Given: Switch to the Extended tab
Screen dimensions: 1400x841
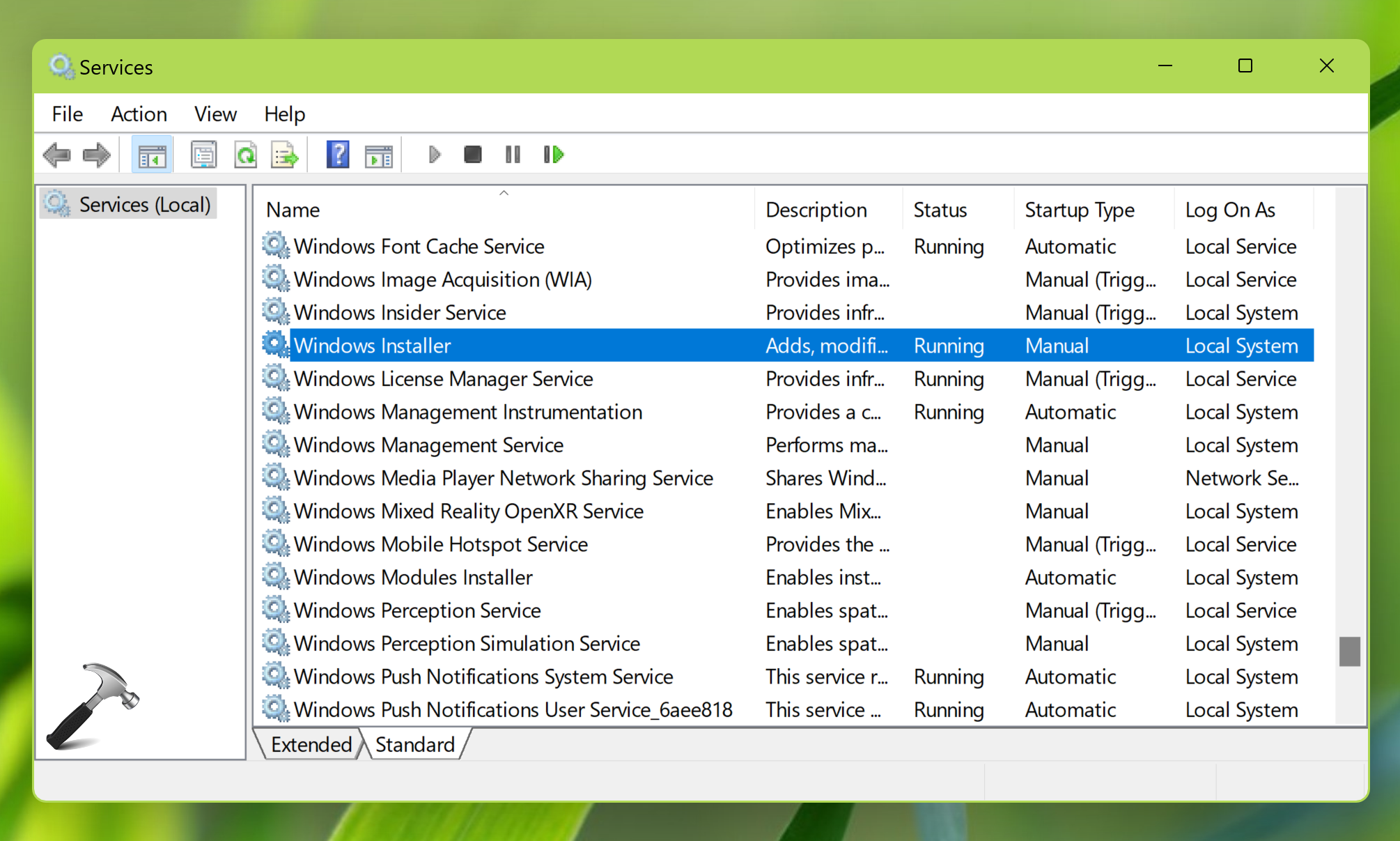Looking at the screenshot, I should tap(311, 744).
